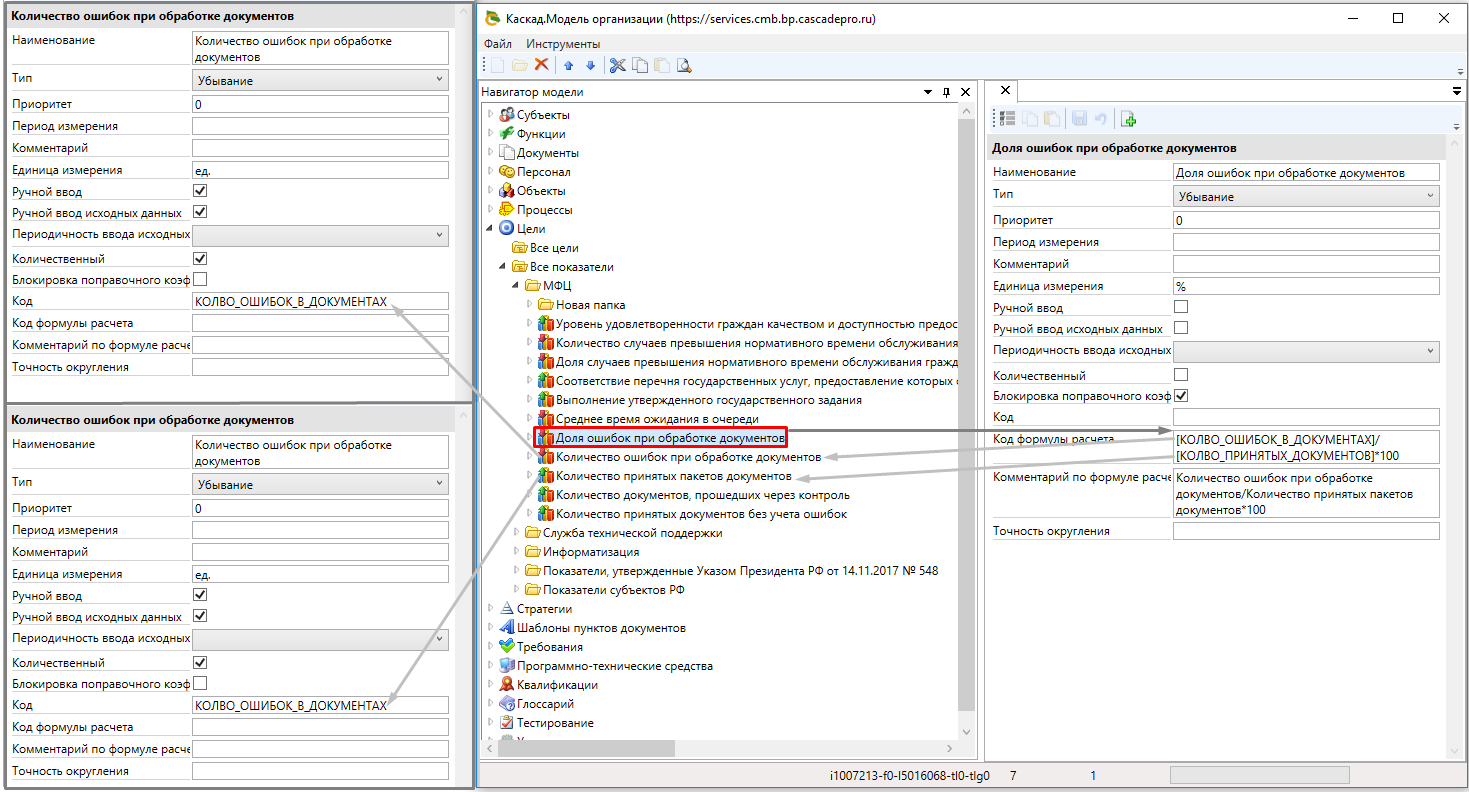Screen dimensions: 1469x792
Task: Collapse the Цели tree node
Action: pyautogui.click(x=490, y=229)
